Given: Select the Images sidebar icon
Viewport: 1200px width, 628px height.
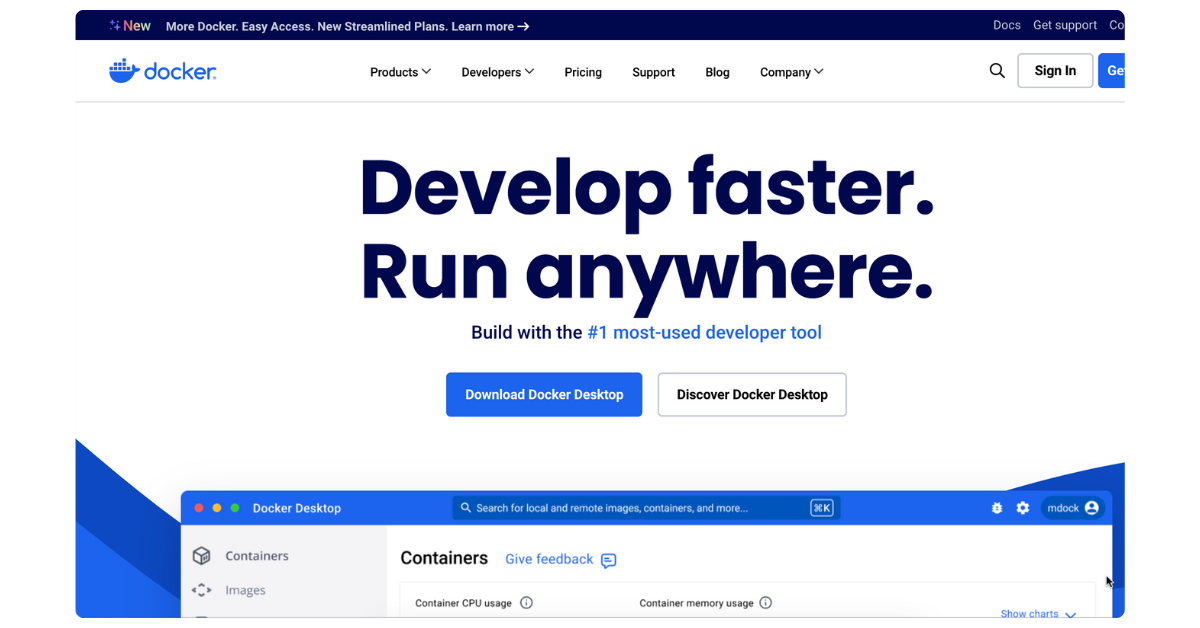Looking at the screenshot, I should pyautogui.click(x=202, y=590).
